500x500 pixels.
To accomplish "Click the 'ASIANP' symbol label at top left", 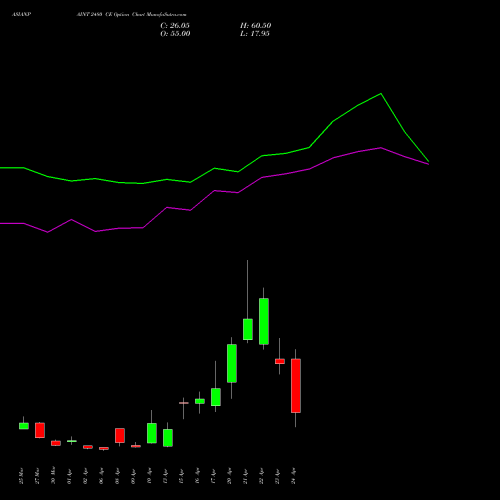I will click(21, 15).
